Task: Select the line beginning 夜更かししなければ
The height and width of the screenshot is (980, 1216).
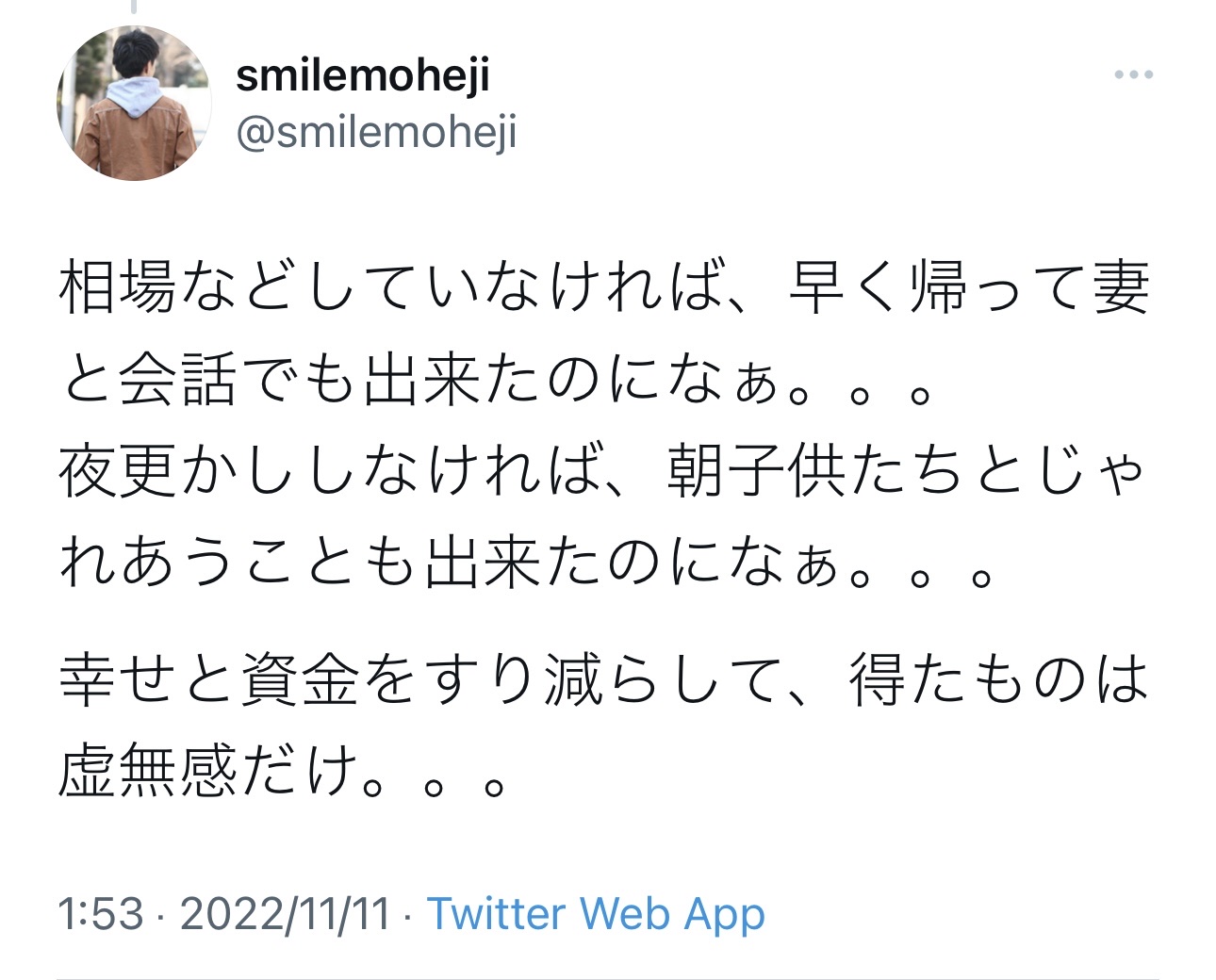Action: [x=604, y=472]
